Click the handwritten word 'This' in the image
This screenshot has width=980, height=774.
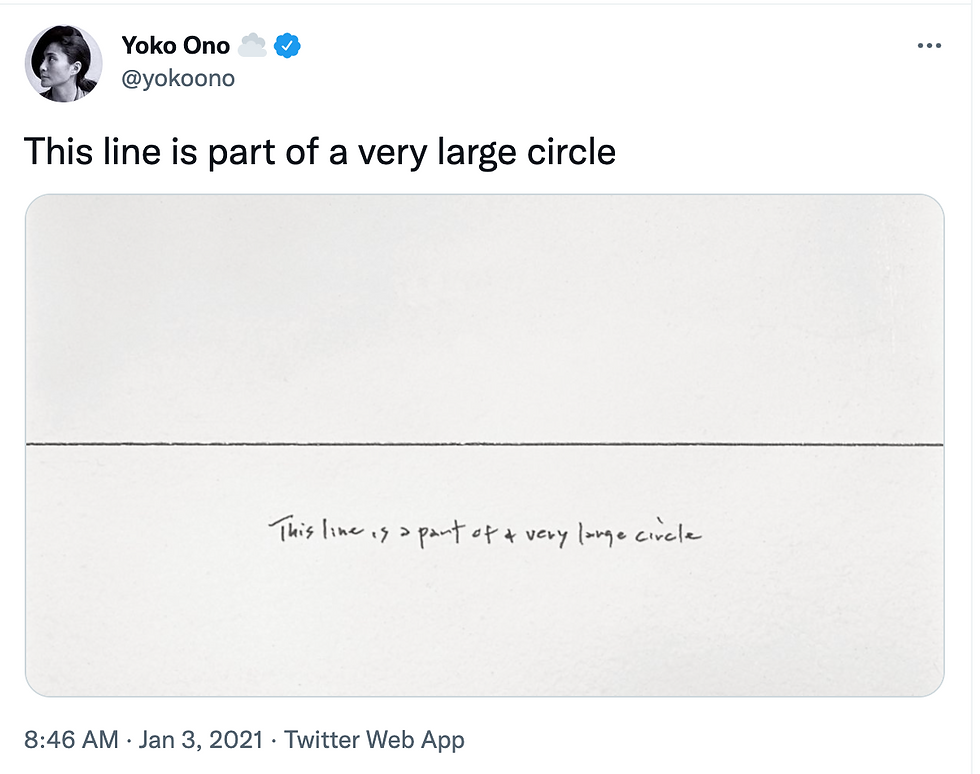(x=291, y=530)
